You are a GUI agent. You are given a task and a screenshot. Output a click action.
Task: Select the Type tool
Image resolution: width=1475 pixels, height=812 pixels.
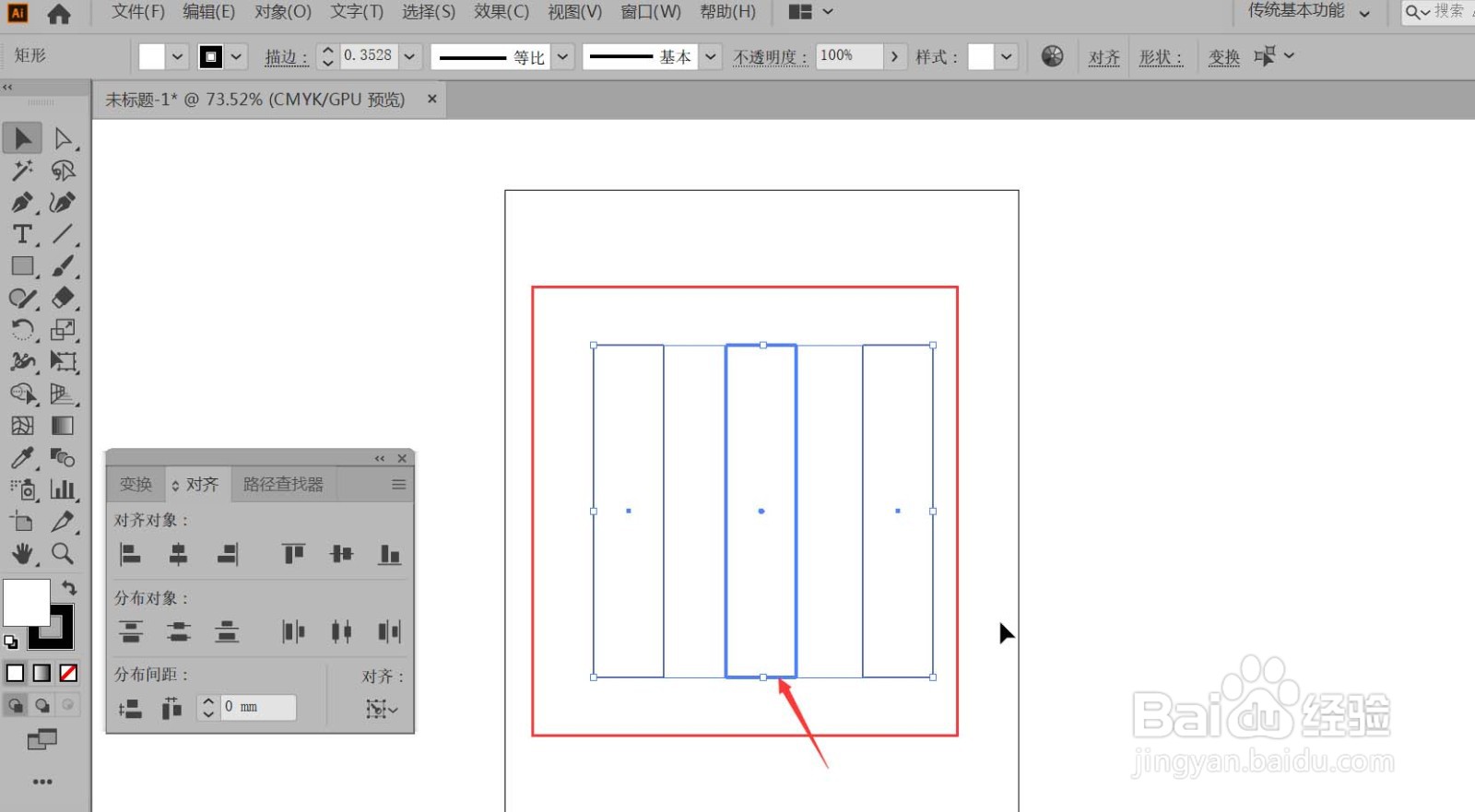pos(22,234)
